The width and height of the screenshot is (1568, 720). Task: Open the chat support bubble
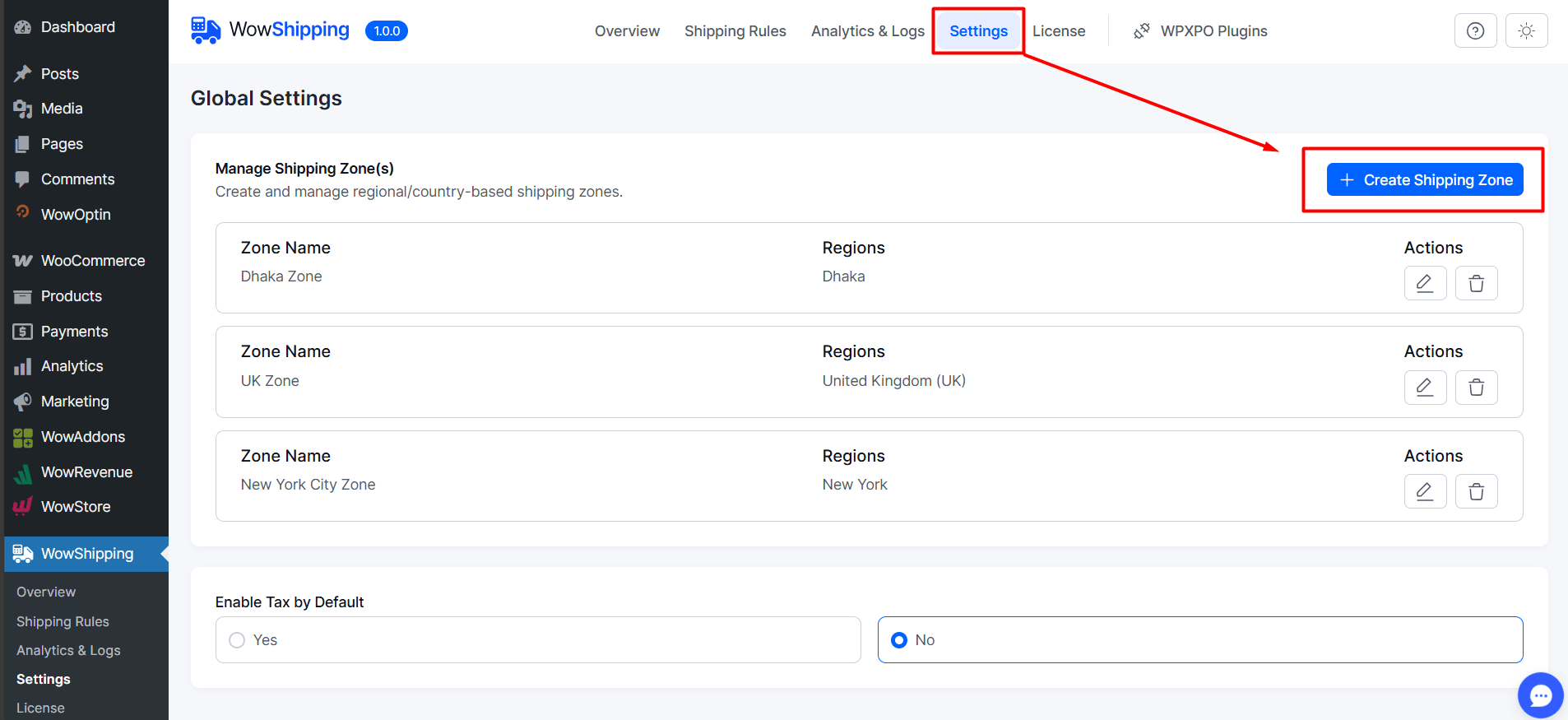point(1541,695)
